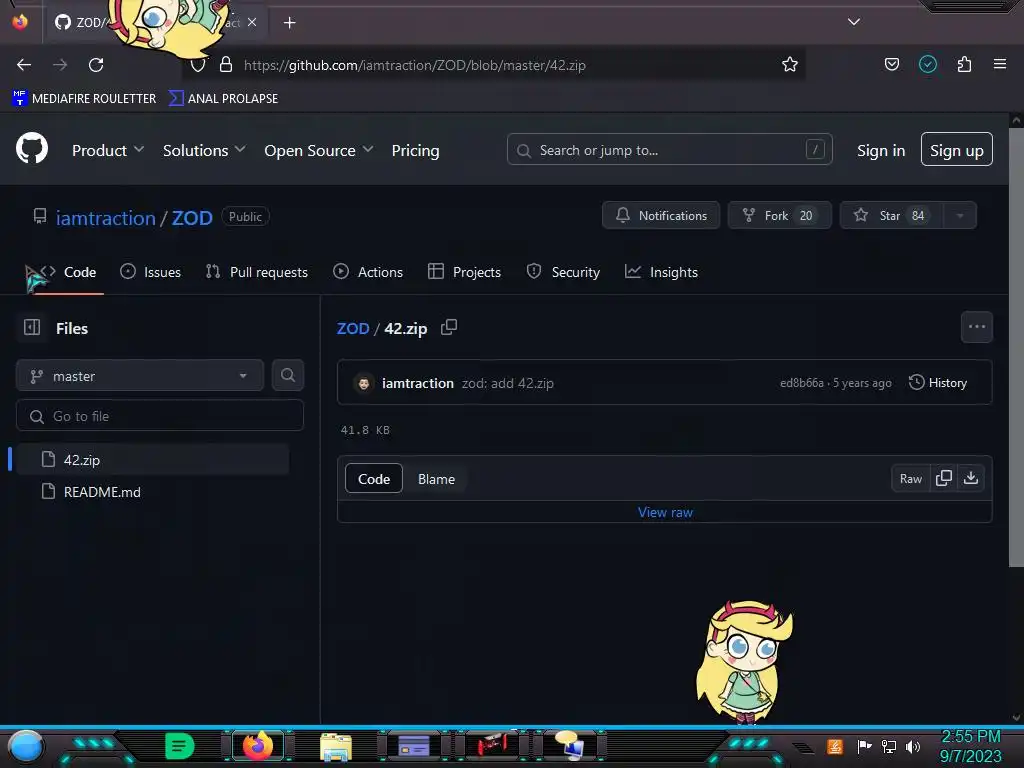Open the MEDIAFIRE ROULETTER bookmark

(84, 98)
